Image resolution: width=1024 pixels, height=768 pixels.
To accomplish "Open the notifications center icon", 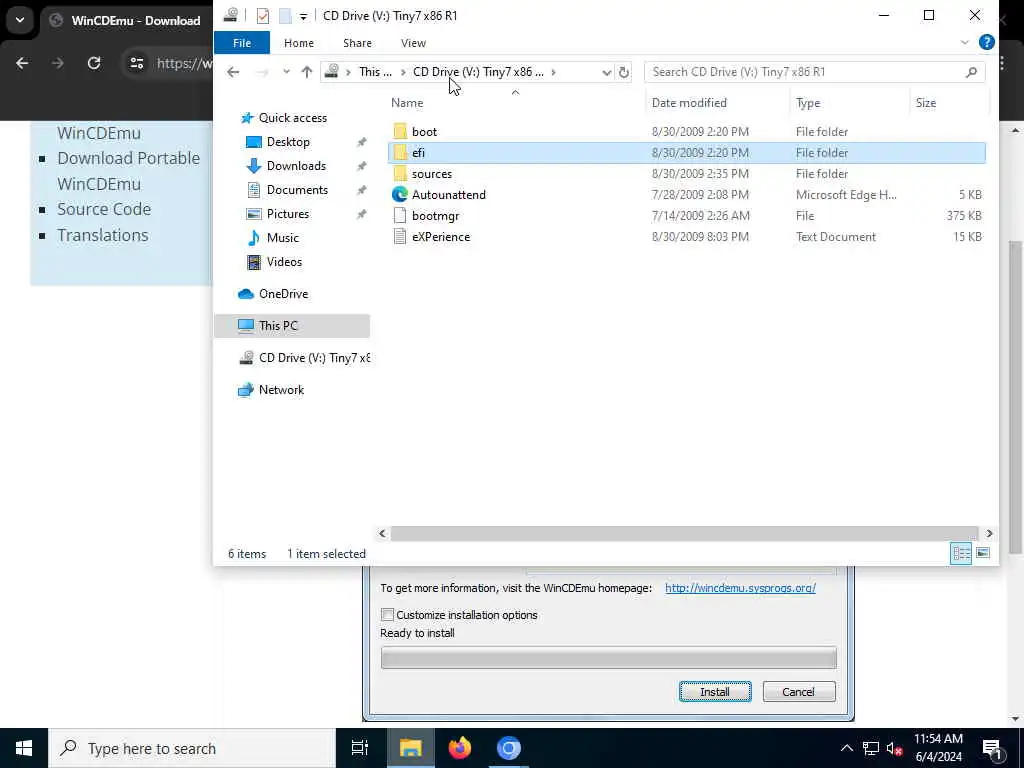I will pos(992,748).
